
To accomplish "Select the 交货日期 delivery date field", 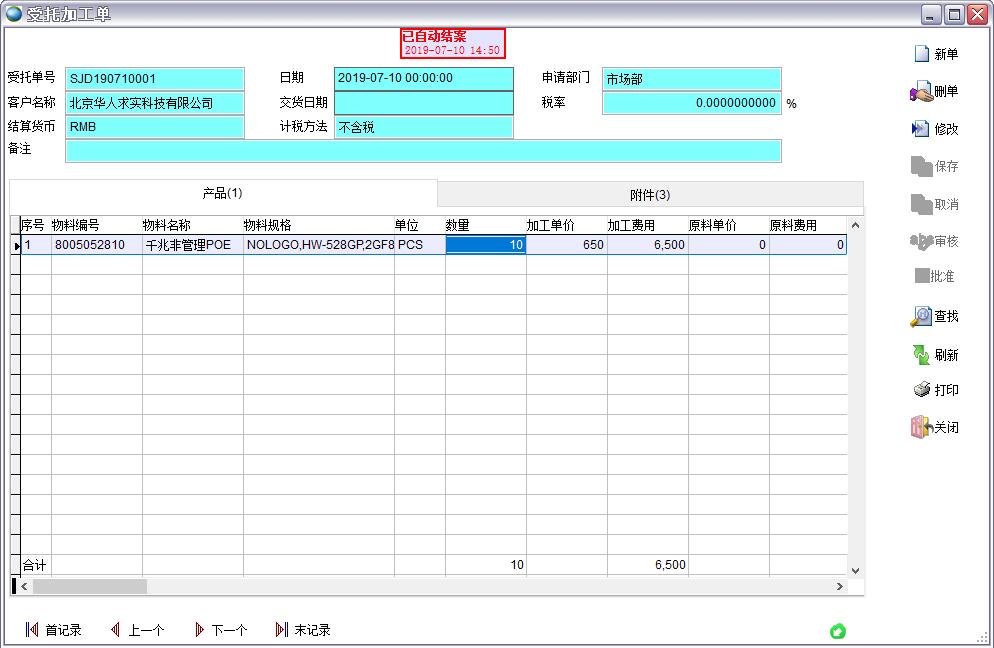I will coord(423,103).
